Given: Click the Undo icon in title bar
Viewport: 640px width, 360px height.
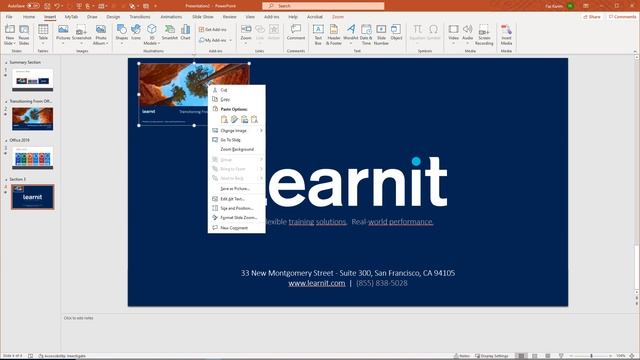Looking at the screenshot, I should pyautogui.click(x=57, y=6).
